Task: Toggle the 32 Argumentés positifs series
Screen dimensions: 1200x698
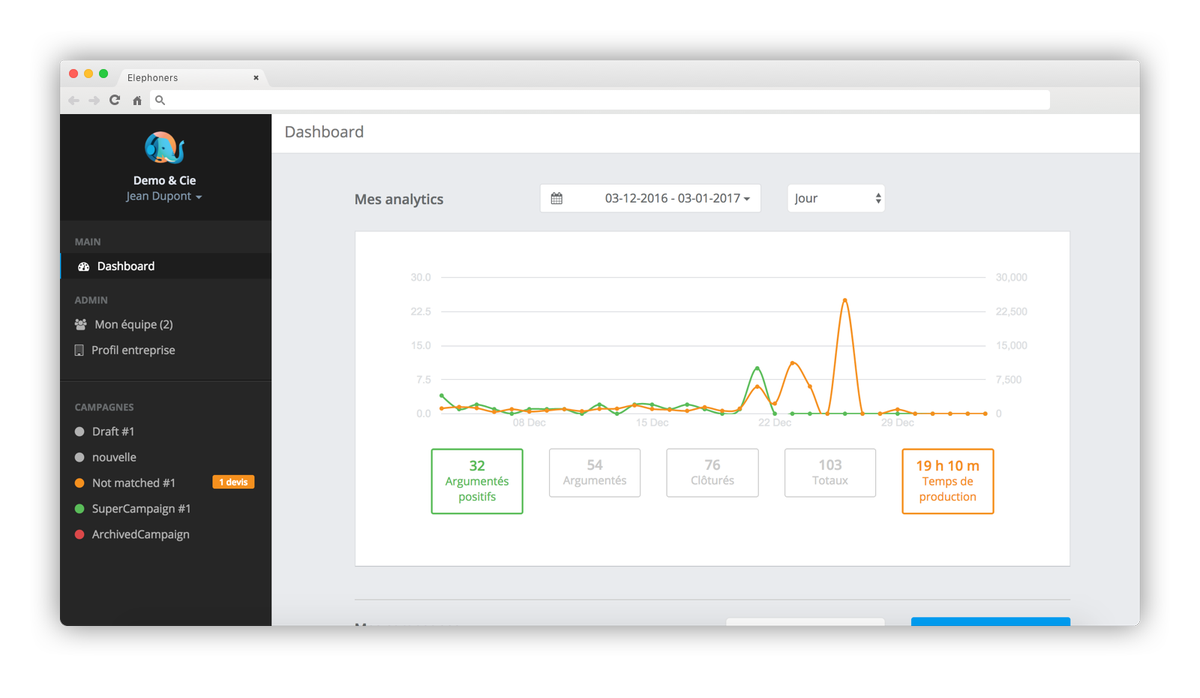Action: [477, 481]
